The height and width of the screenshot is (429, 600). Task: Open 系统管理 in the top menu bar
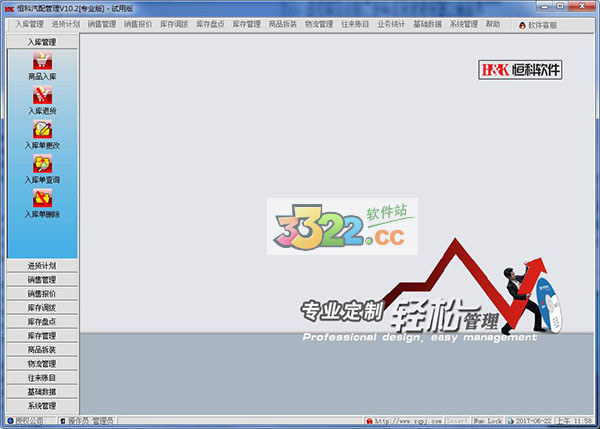[x=464, y=24]
